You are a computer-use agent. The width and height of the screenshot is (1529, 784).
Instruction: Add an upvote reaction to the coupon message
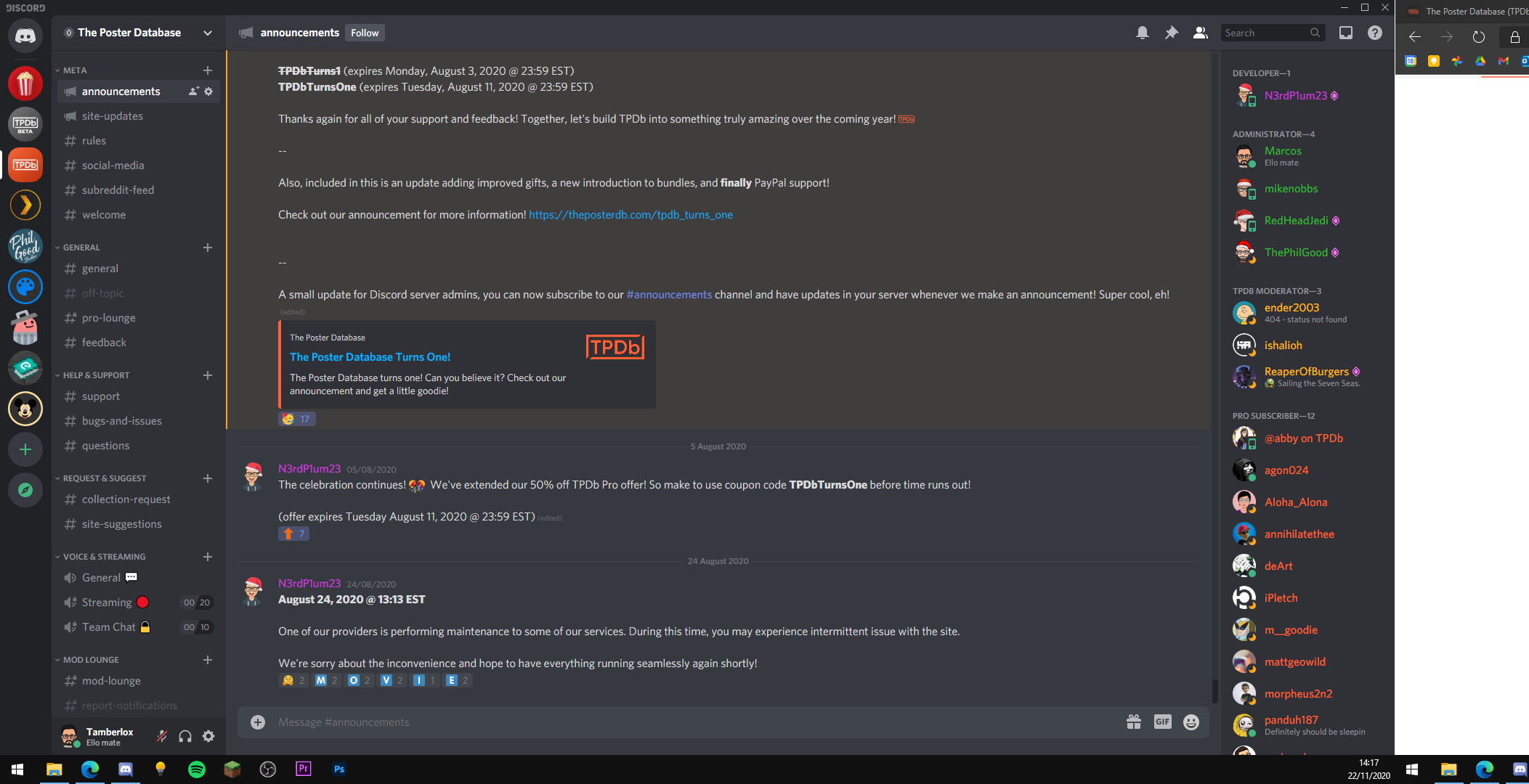(293, 533)
